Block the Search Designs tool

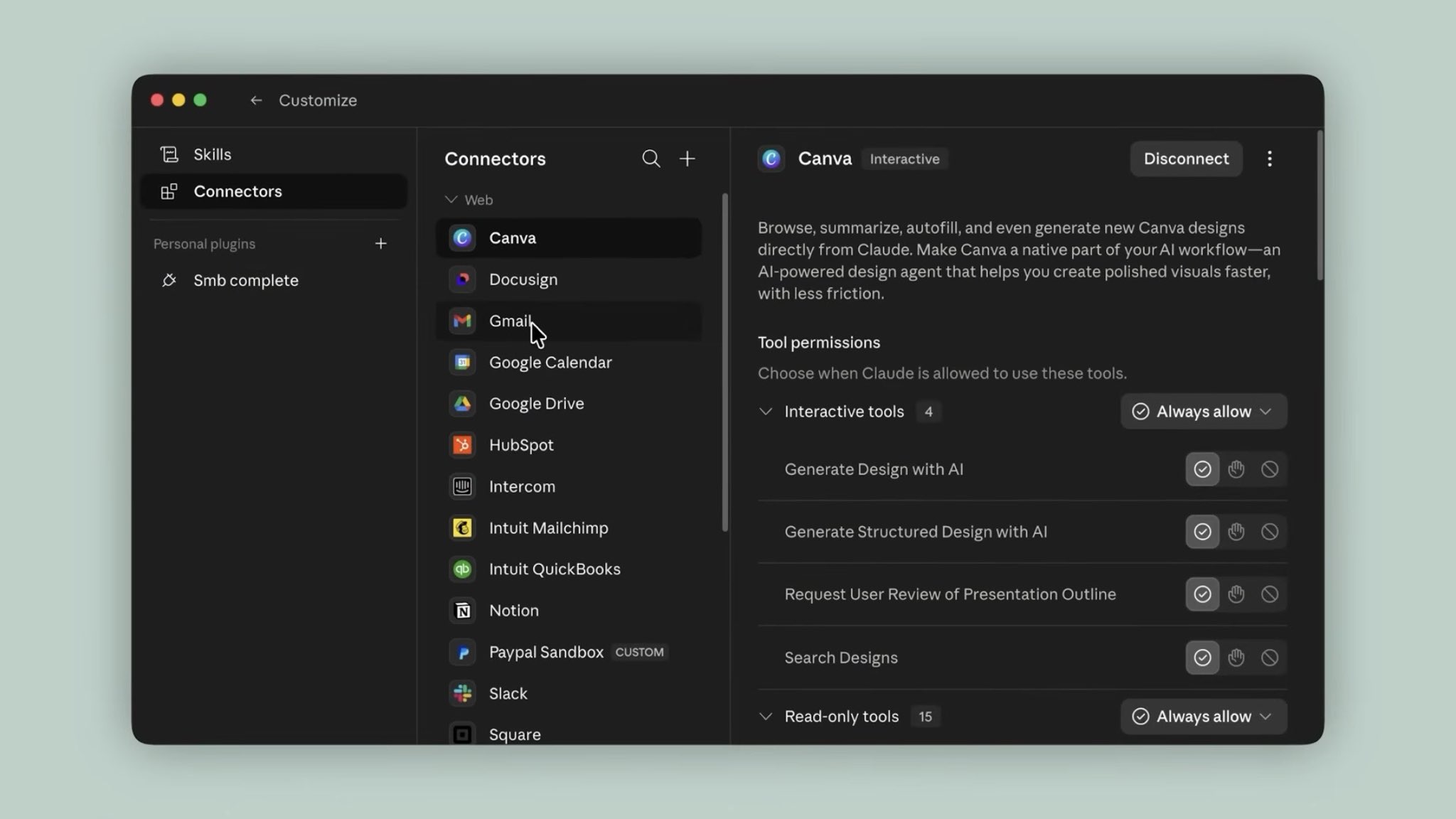coord(1270,658)
